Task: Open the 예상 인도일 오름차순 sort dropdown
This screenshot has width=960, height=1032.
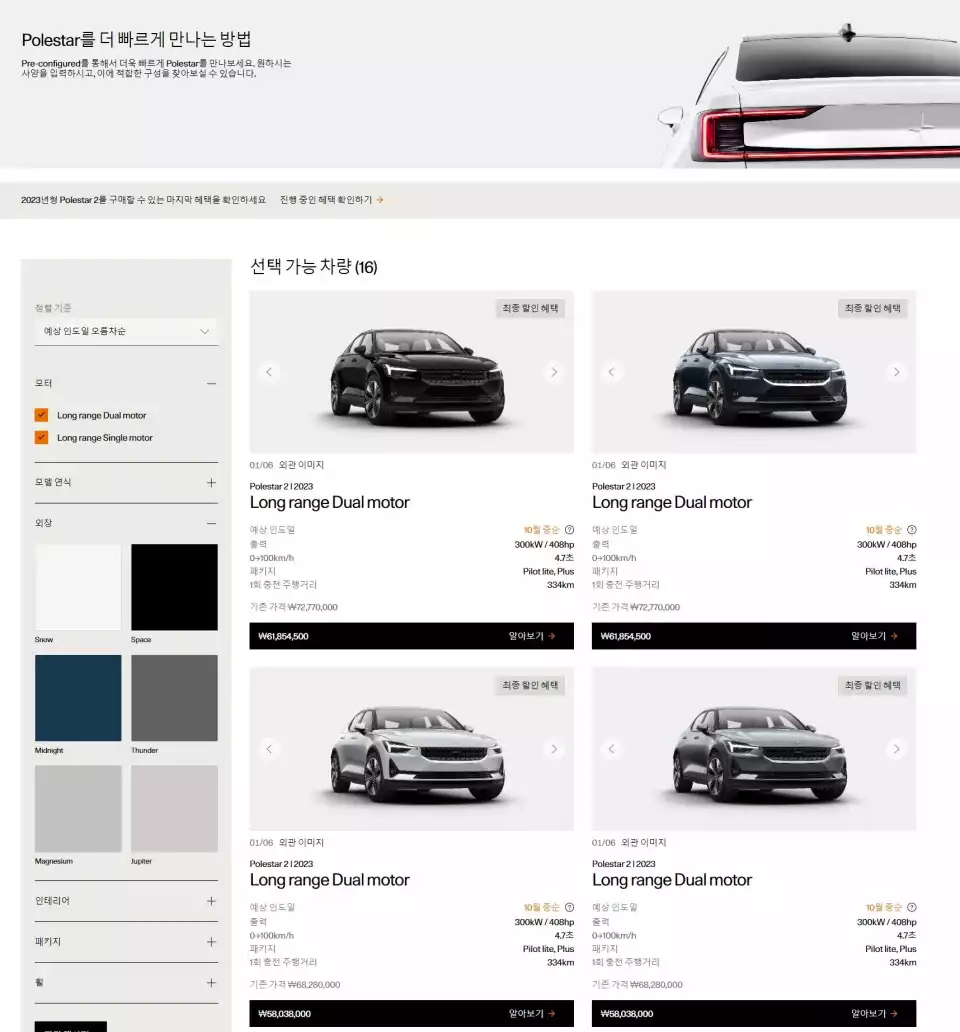Action: [126, 331]
